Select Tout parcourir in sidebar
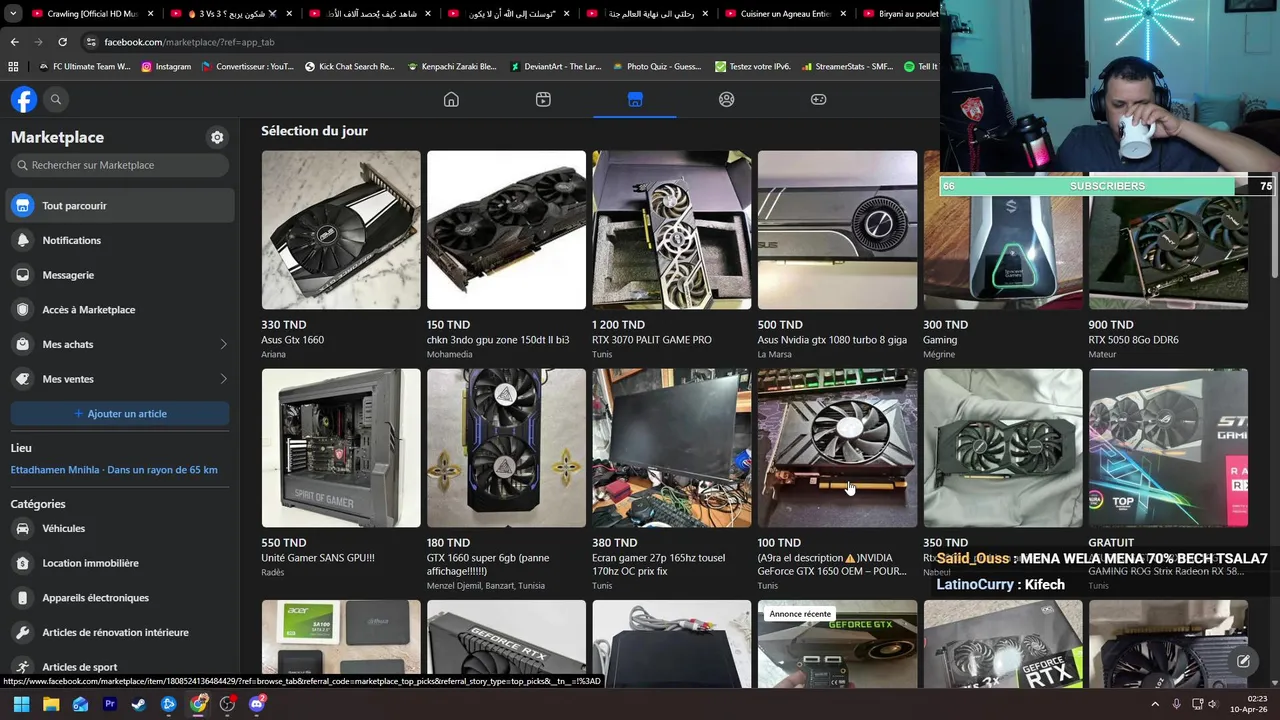Screen dimensions: 1280x720 (x=120, y=206)
